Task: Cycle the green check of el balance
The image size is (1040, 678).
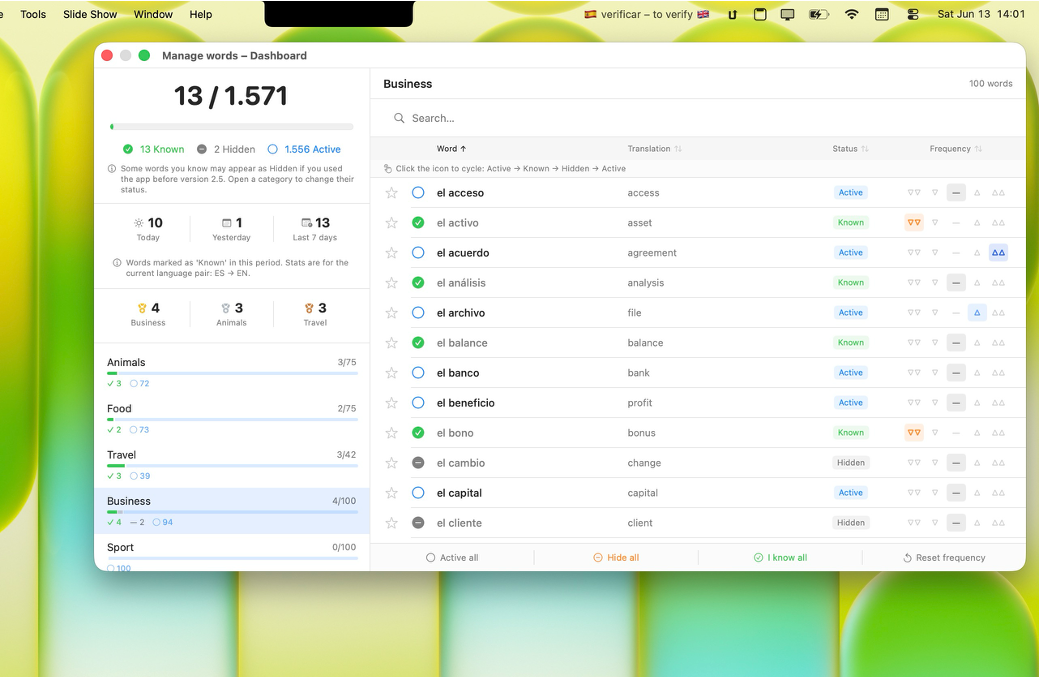Action: (418, 343)
